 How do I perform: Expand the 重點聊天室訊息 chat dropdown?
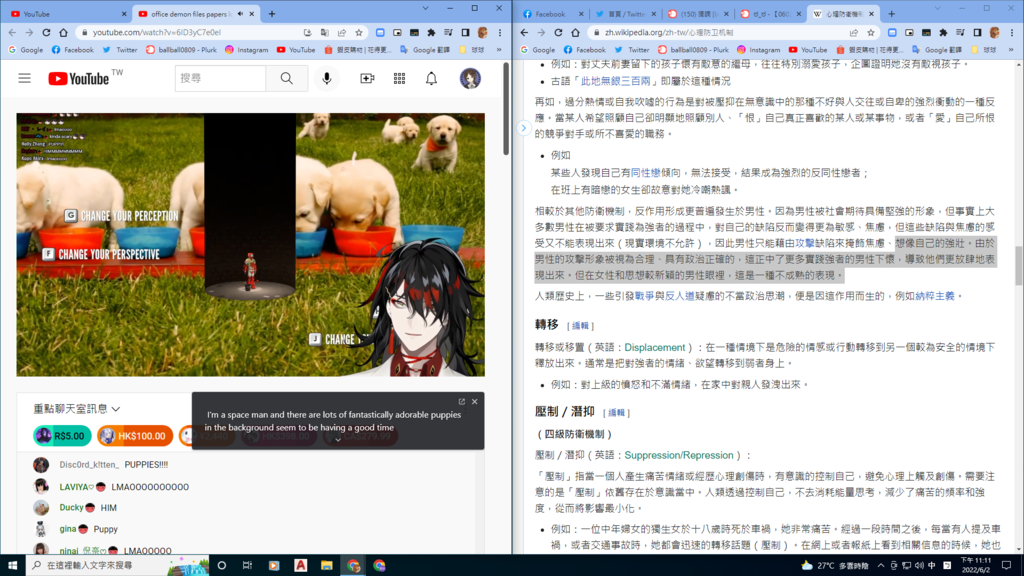(x=77, y=409)
